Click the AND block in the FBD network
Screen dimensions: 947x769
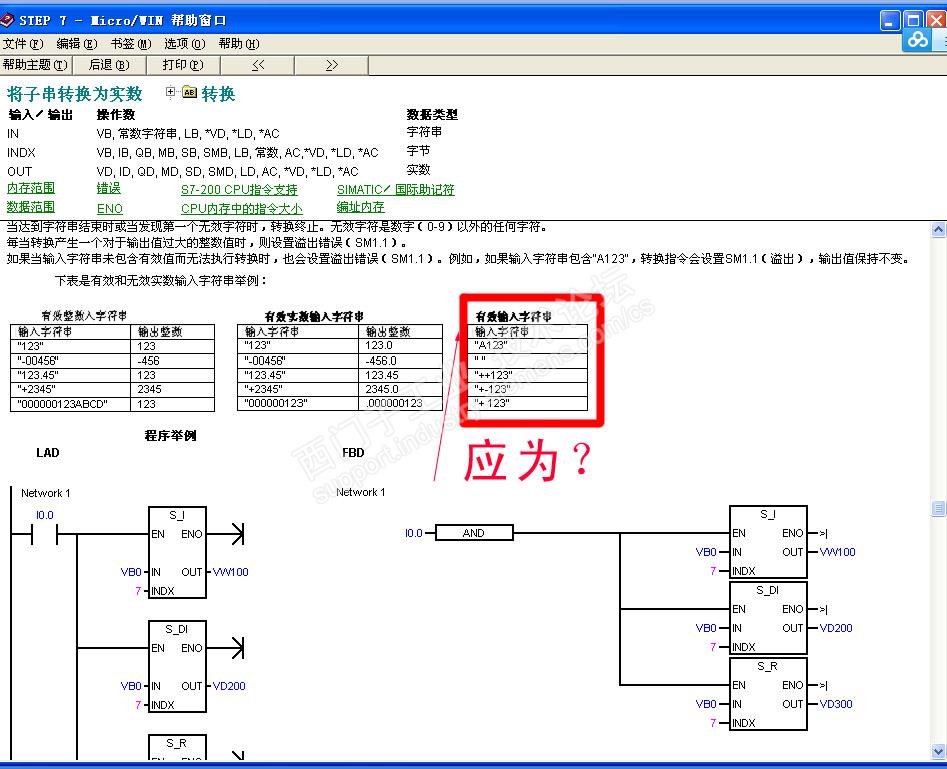pos(474,533)
